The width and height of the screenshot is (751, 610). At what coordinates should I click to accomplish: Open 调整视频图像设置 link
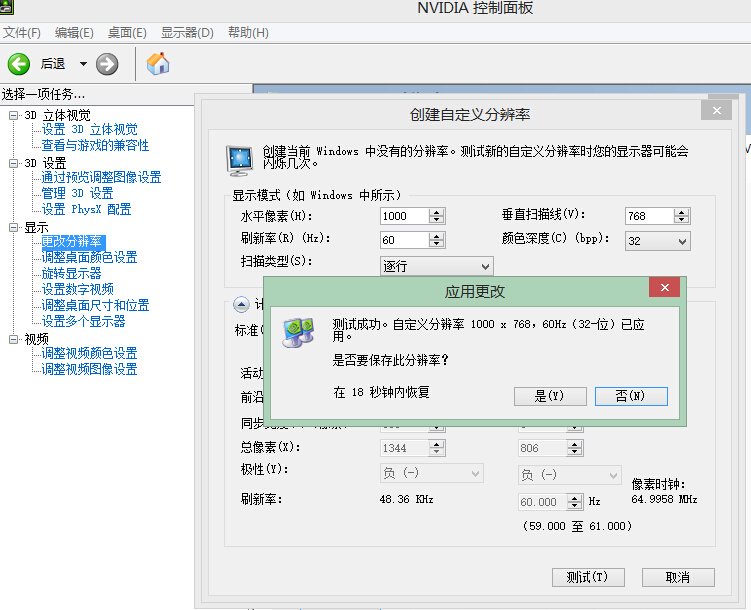click(x=89, y=369)
